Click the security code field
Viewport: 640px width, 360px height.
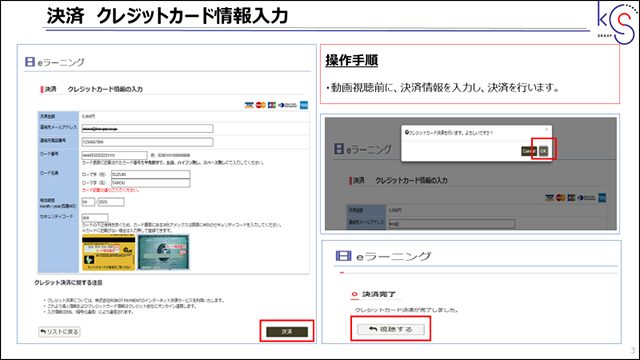click(95, 218)
